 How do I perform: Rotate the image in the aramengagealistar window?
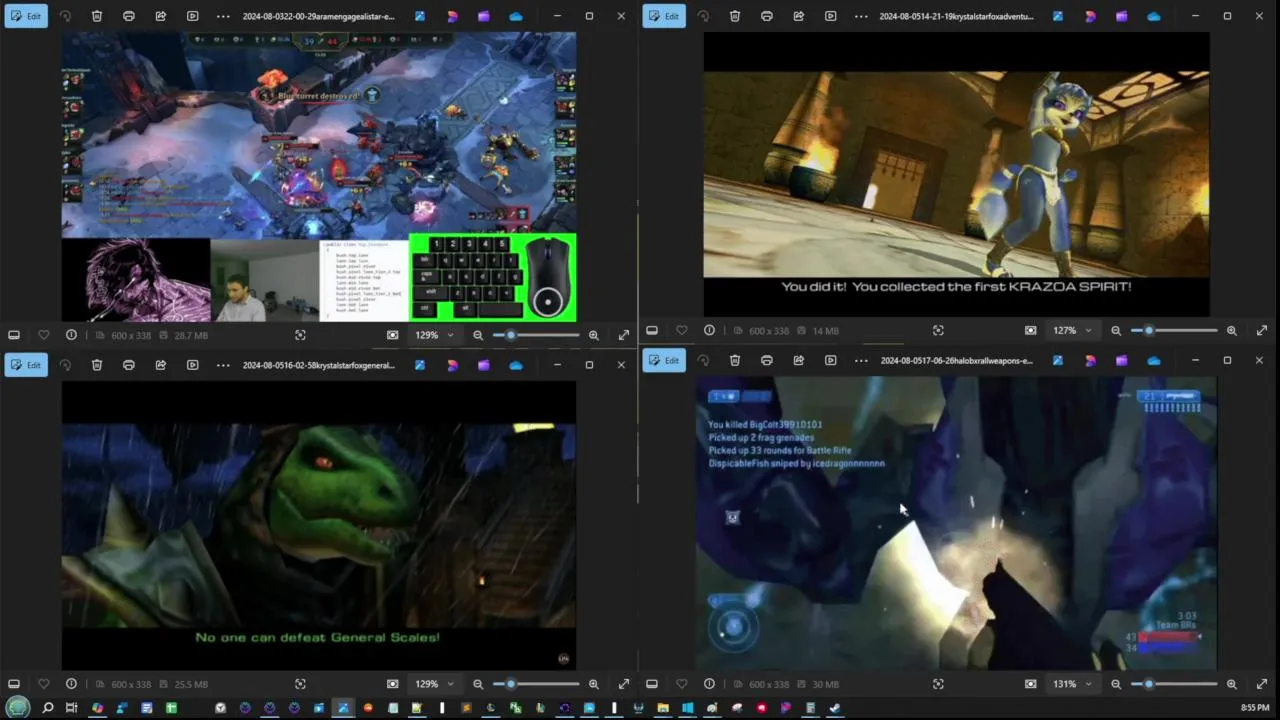pyautogui.click(x=65, y=16)
